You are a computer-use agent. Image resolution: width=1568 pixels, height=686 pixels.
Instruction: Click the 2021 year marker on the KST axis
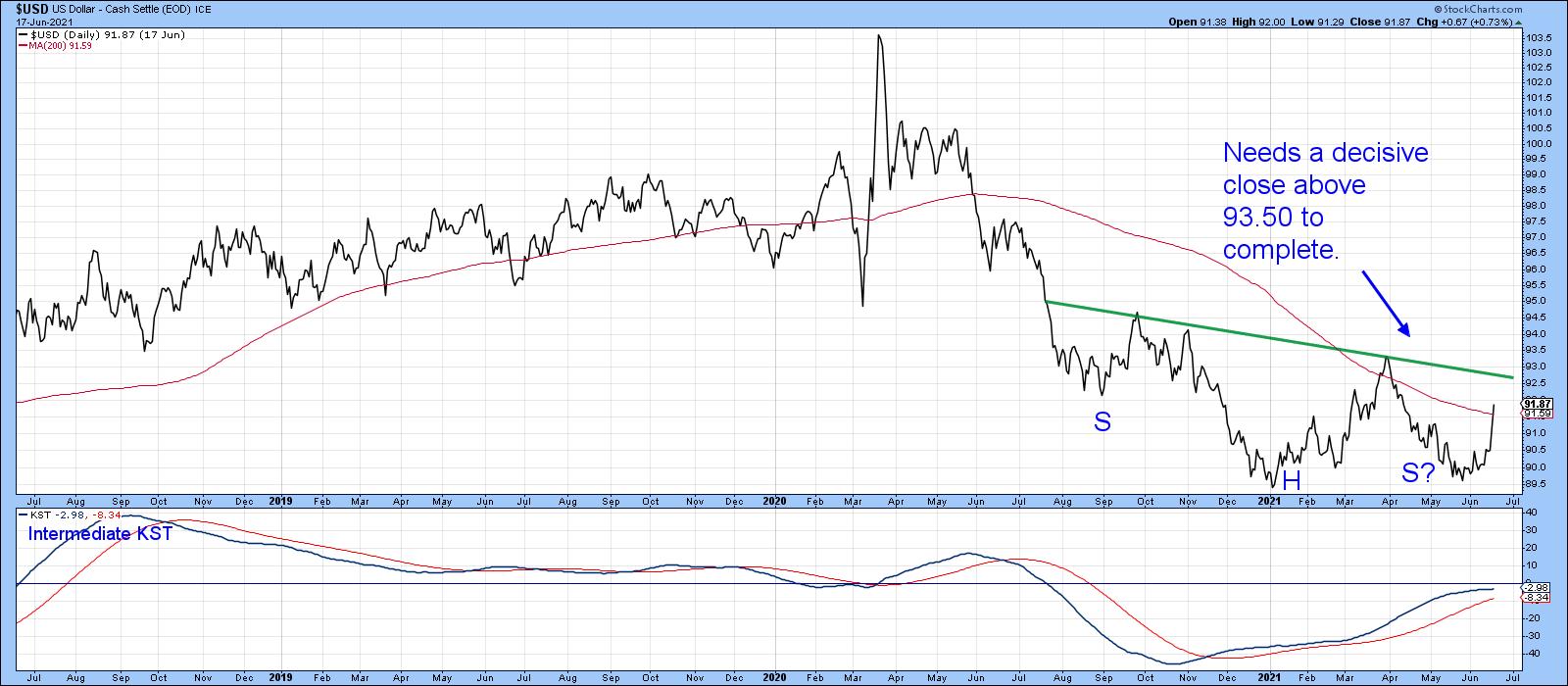[1269, 676]
